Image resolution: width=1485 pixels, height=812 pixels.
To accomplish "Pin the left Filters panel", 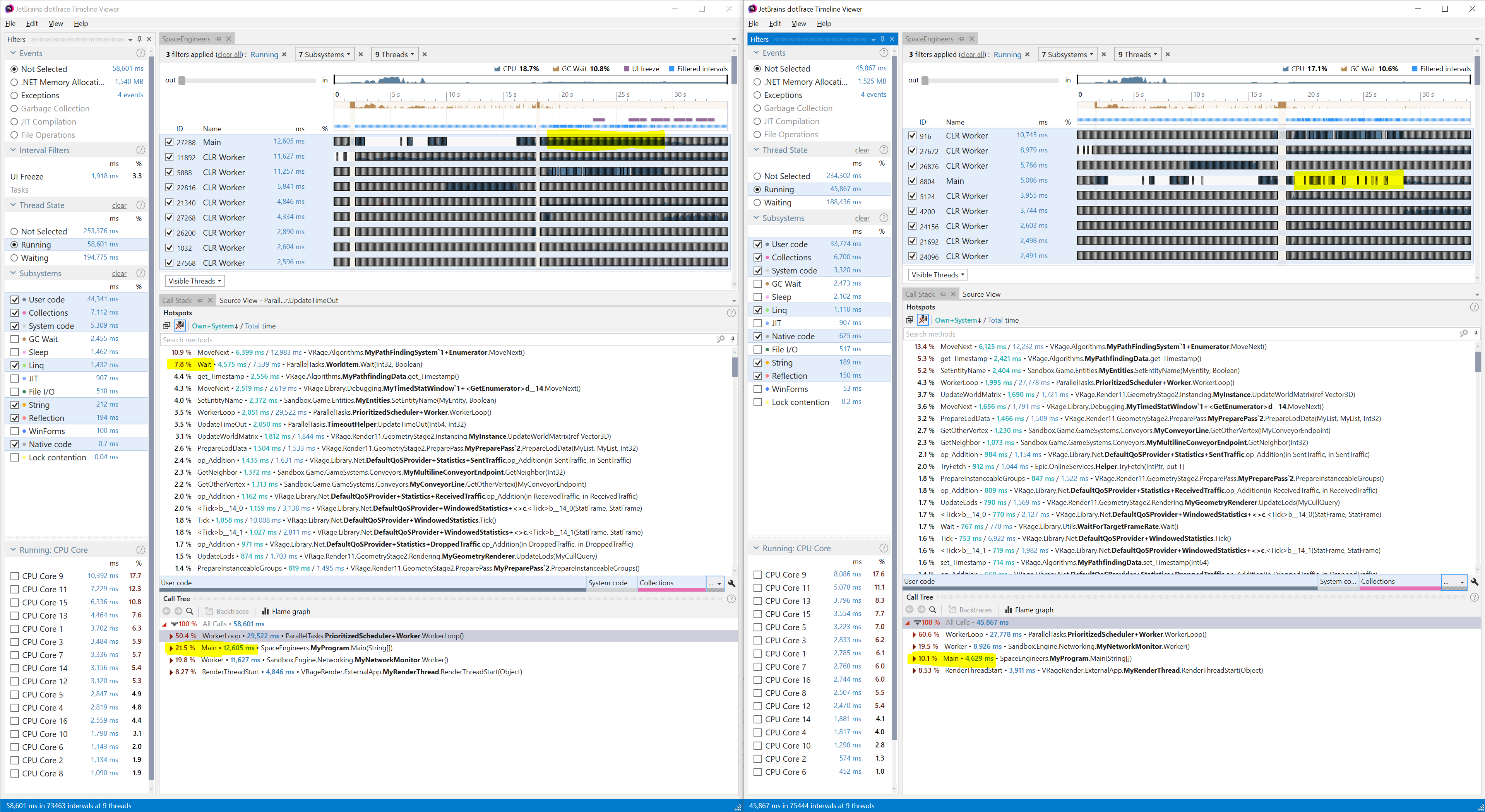I will click(139, 39).
